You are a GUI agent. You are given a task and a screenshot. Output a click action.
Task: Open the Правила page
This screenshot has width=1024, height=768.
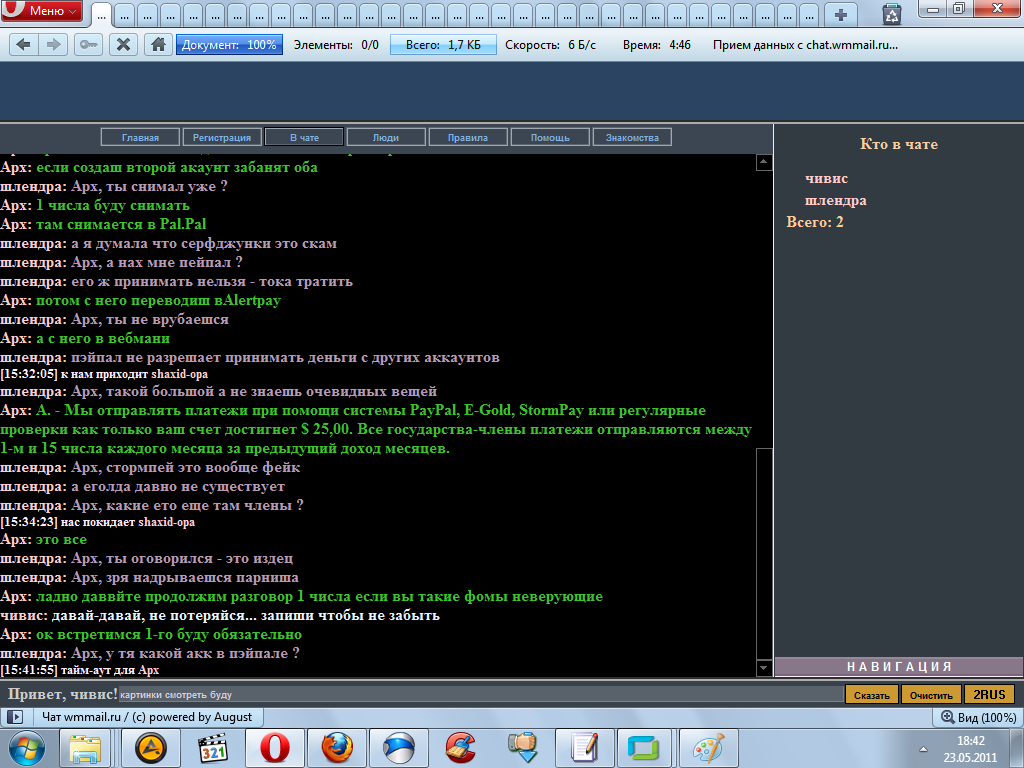pos(468,137)
